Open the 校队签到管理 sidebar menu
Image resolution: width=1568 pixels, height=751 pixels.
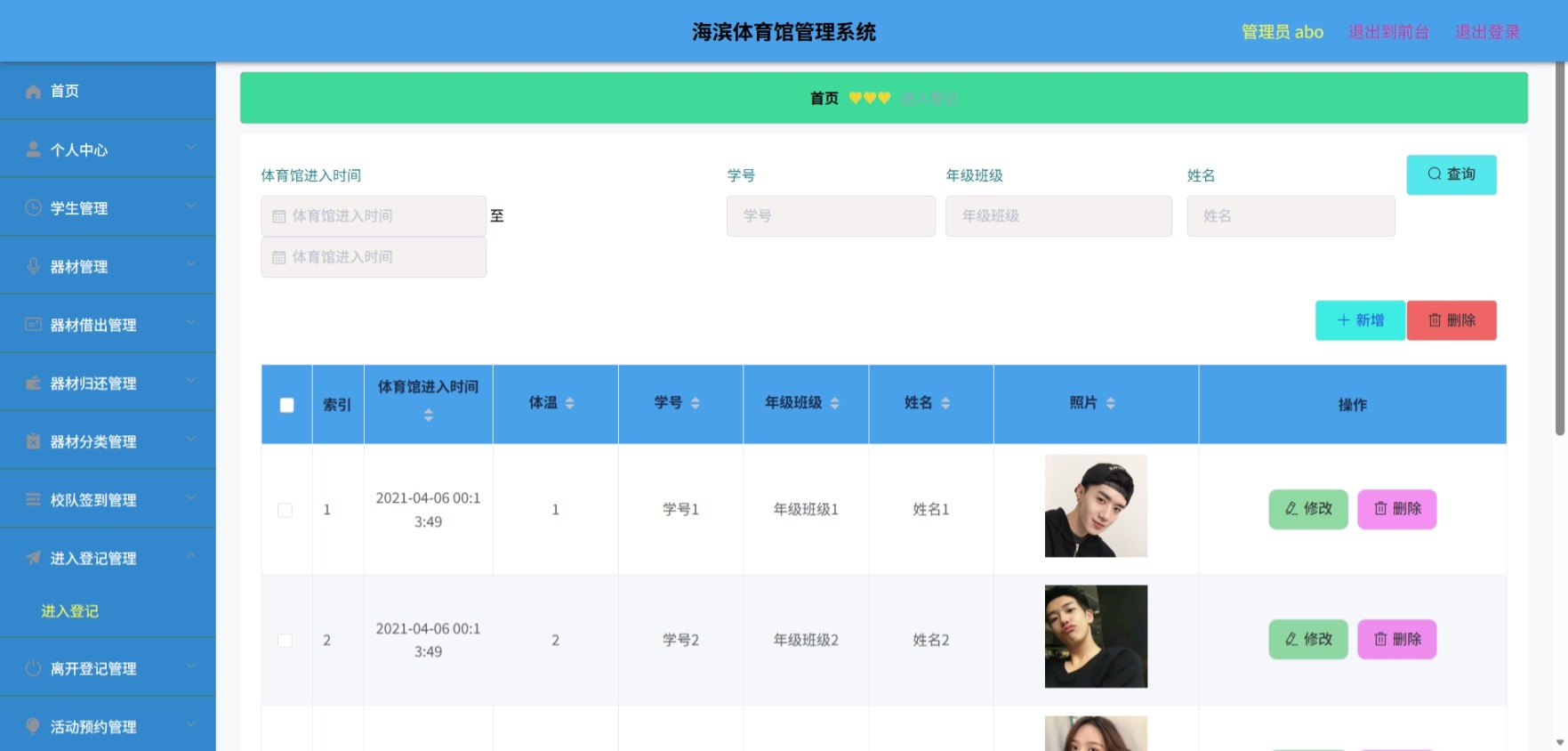click(x=108, y=499)
